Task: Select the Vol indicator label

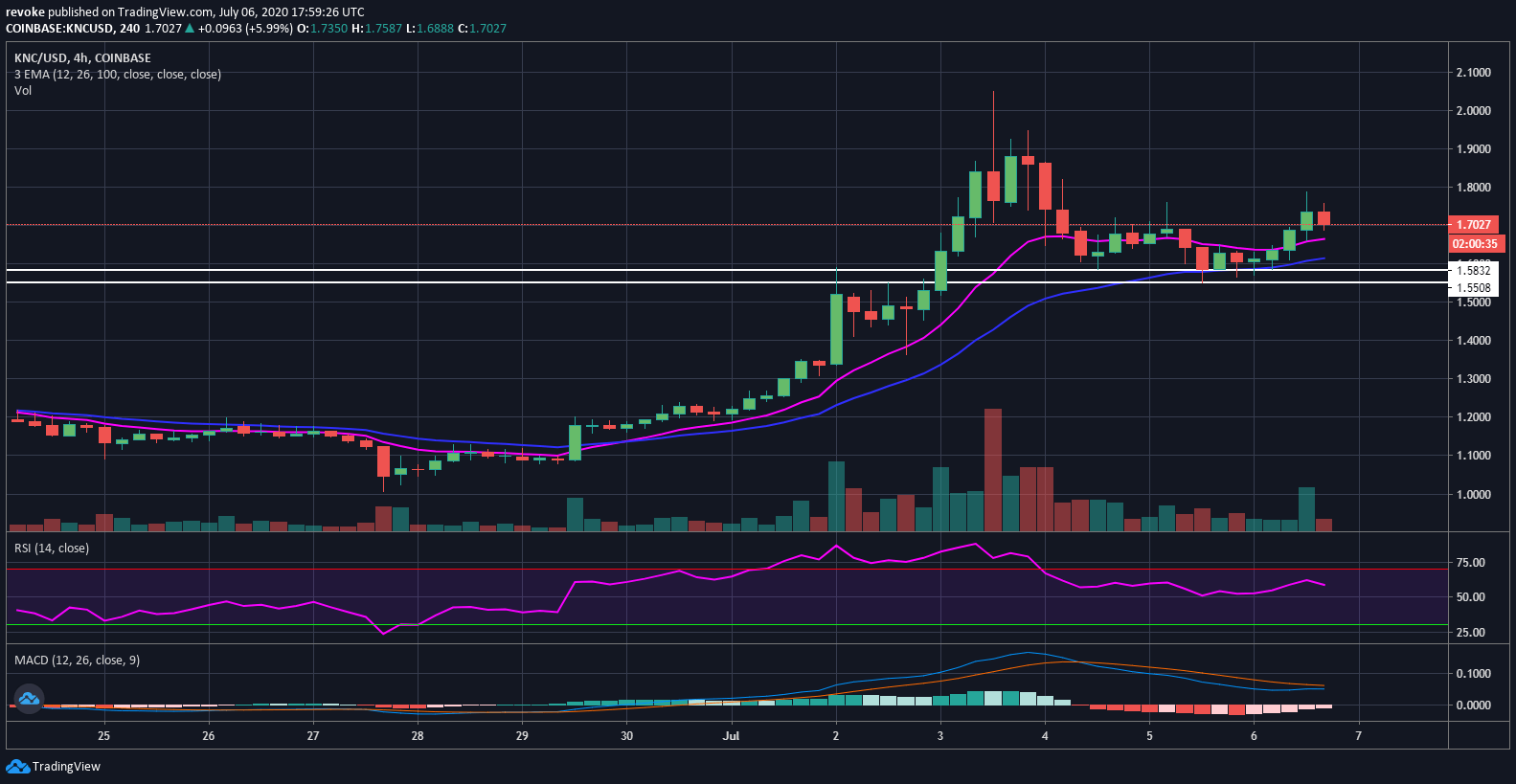Action: tap(23, 91)
